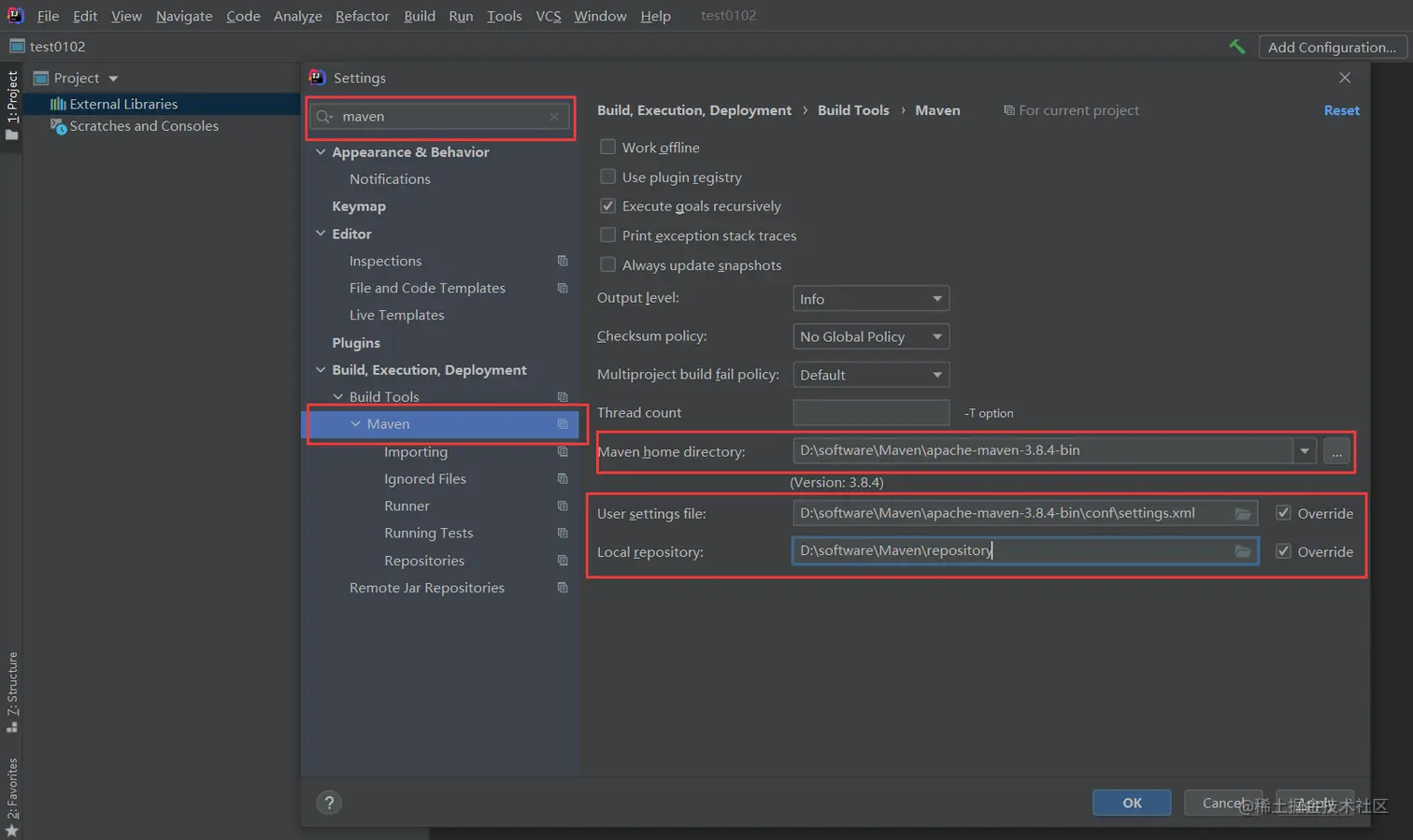Click the project-level icon beside Running Tests
Image resolution: width=1413 pixels, height=840 pixels.
coord(563,533)
